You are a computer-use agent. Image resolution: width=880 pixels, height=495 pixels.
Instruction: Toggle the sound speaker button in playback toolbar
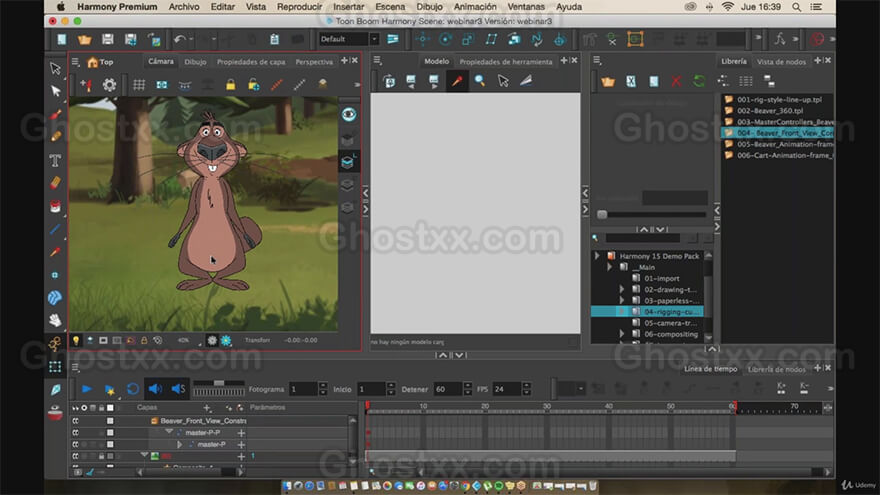[x=155, y=389]
